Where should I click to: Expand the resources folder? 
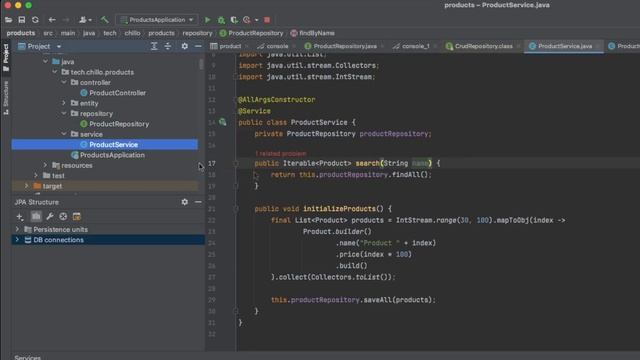[45, 165]
